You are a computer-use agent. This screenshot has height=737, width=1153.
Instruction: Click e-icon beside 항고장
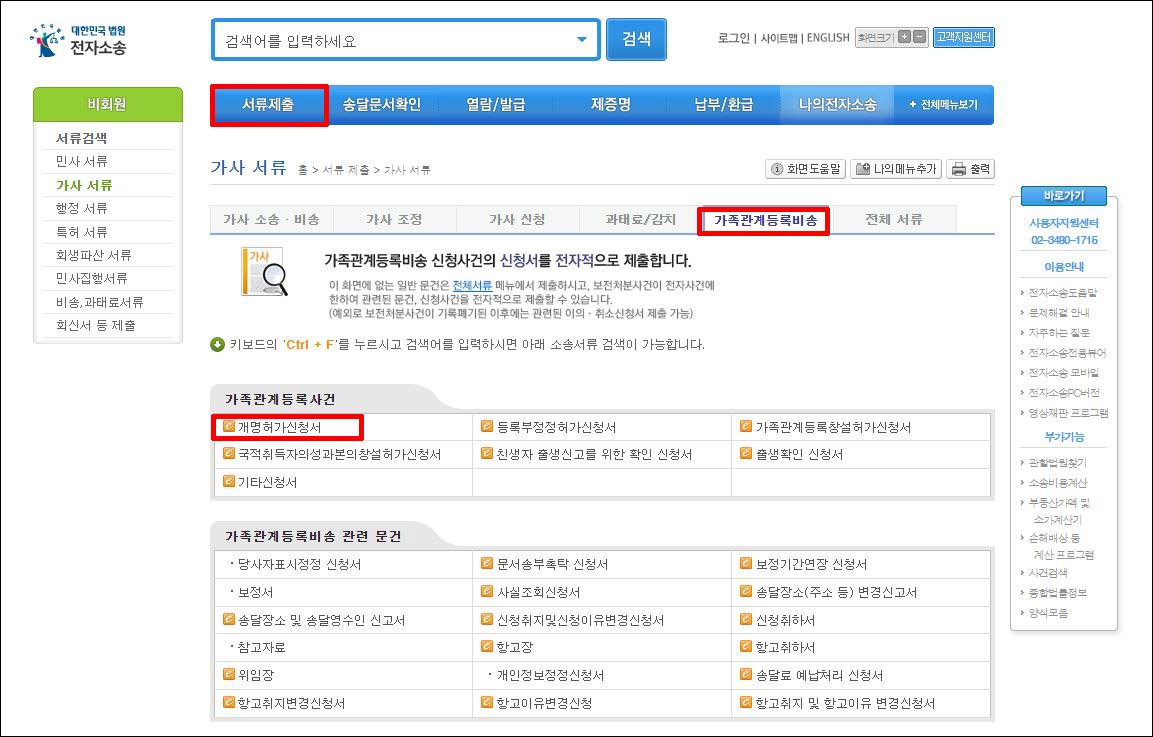487,647
